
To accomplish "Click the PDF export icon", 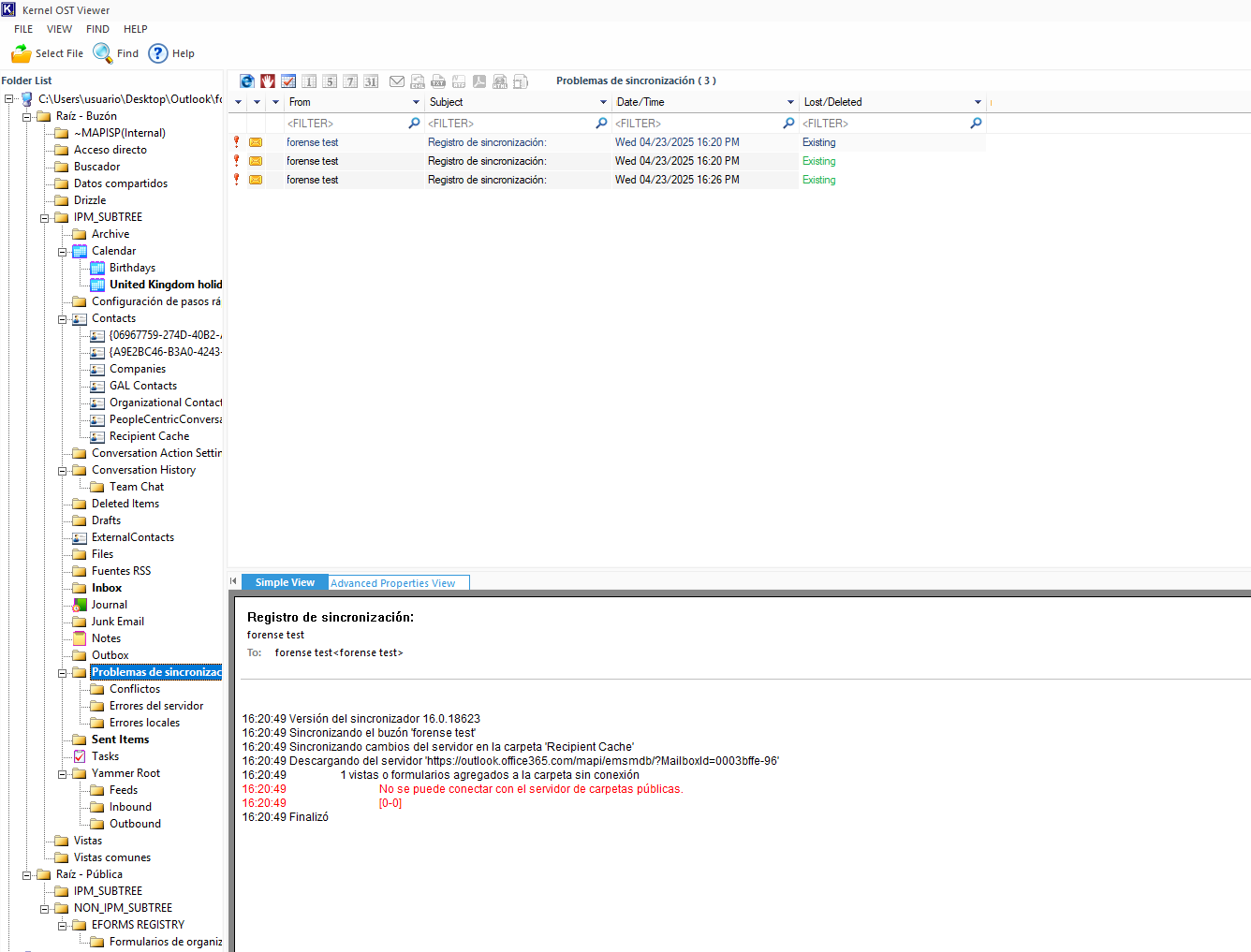I will 479,81.
